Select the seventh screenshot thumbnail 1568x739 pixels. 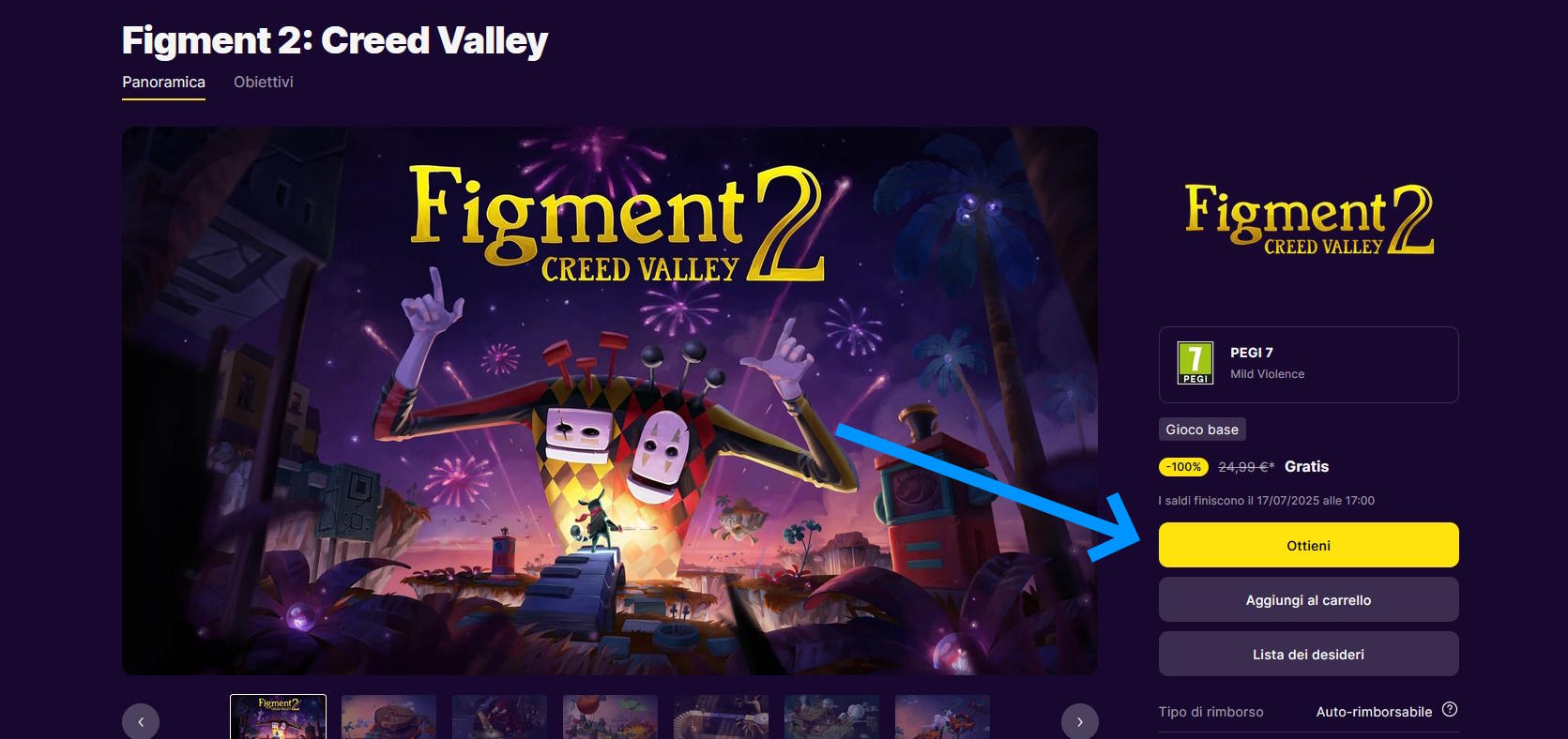[942, 716]
